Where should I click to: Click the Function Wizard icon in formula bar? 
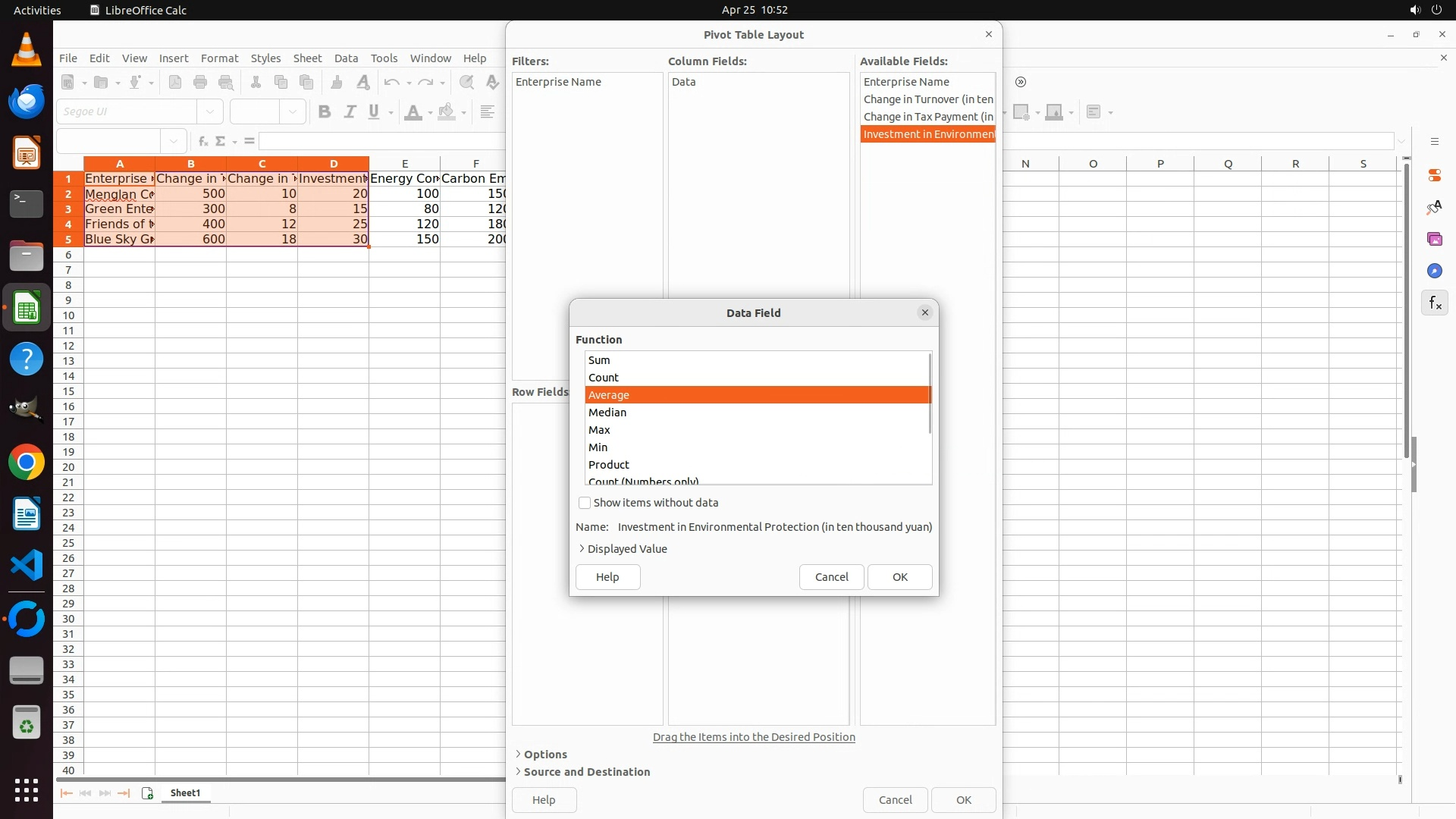pos(202,141)
